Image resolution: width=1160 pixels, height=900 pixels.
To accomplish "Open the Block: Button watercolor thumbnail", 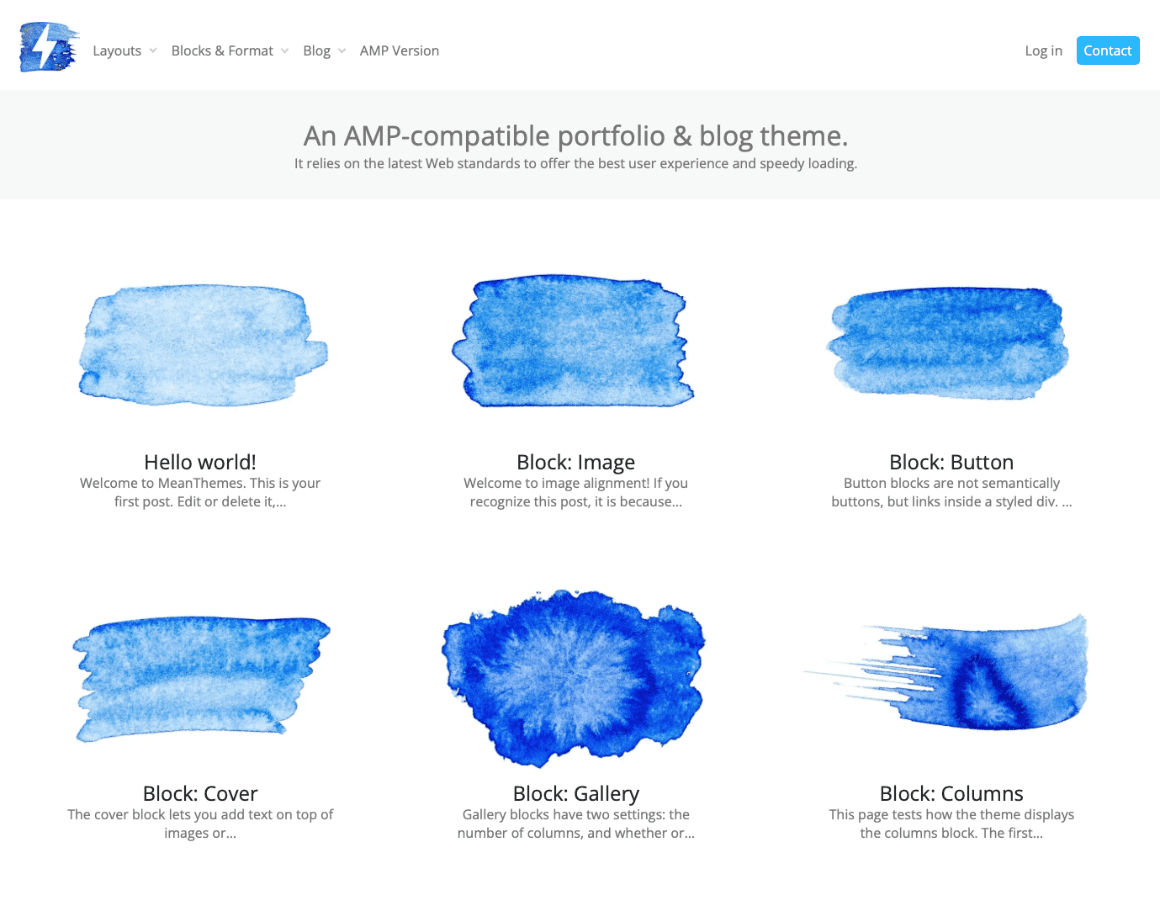I will point(948,343).
